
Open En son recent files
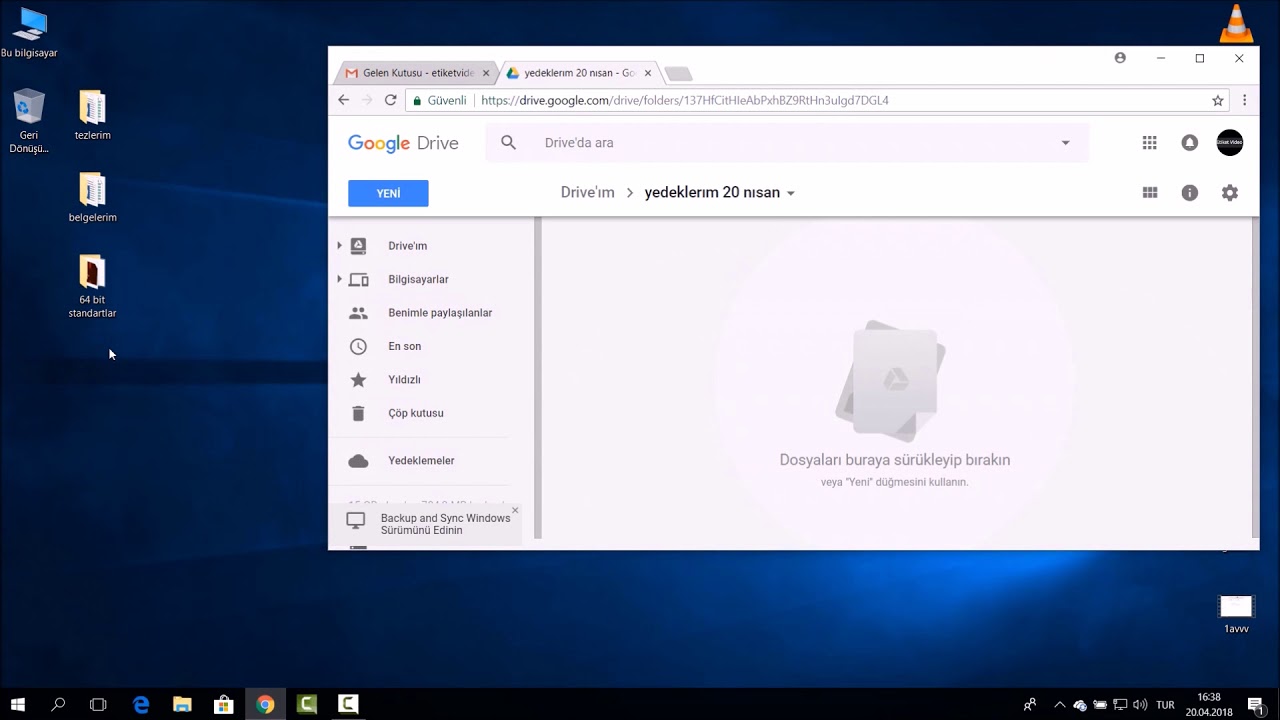coord(404,346)
